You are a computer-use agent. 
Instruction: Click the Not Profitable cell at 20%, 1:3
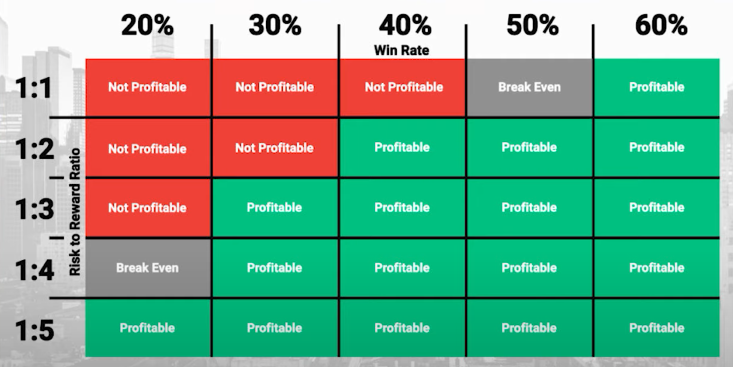pos(148,208)
